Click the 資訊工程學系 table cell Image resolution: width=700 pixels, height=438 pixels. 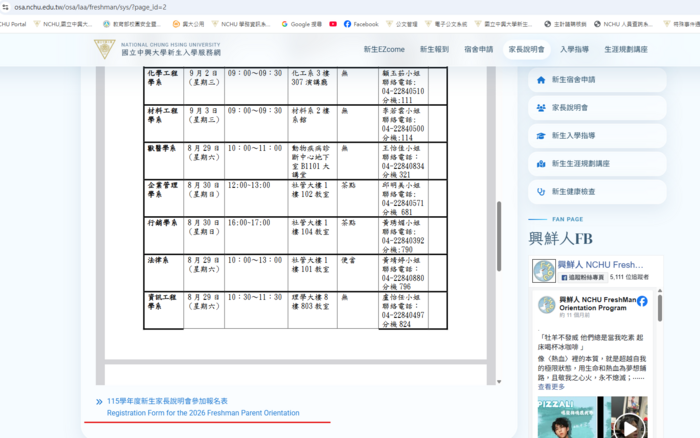pyautogui.click(x=163, y=310)
